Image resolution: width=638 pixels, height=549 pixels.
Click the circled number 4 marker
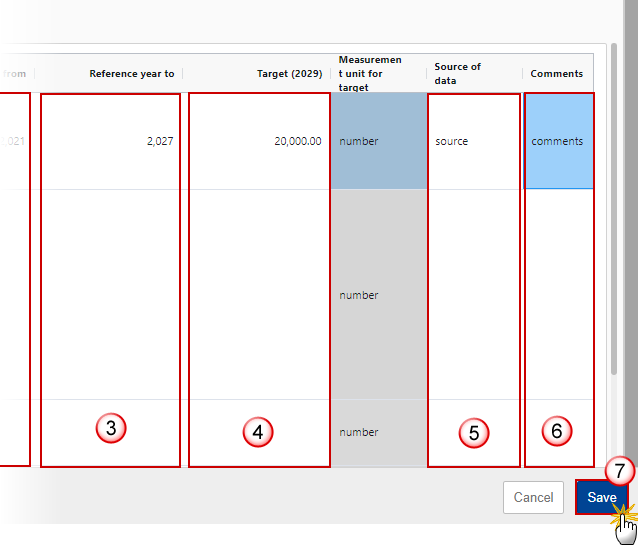pyautogui.click(x=258, y=432)
